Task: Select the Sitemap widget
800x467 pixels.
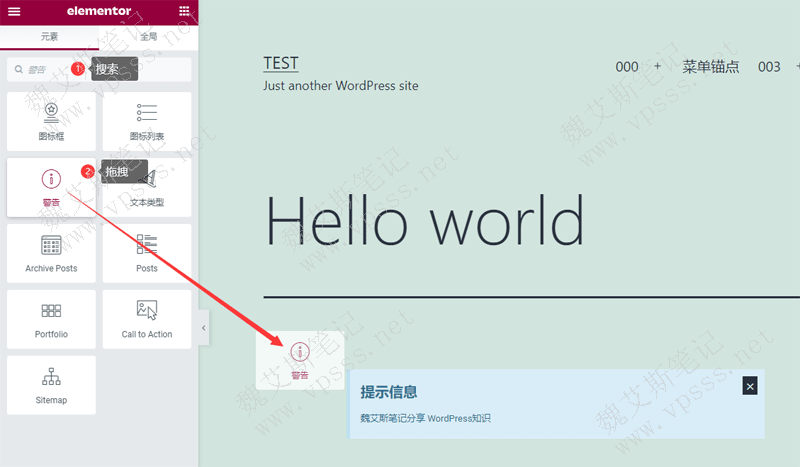Action: click(x=51, y=385)
